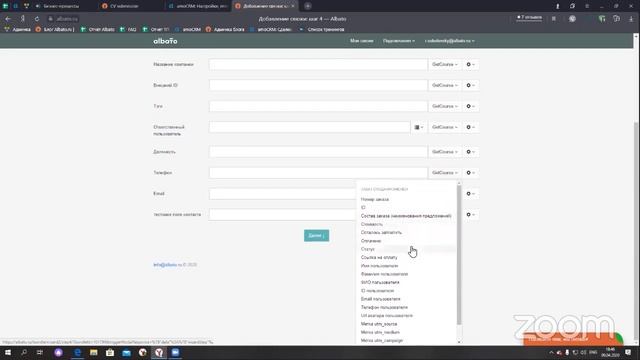Click the Телефон input field

coord(318,173)
